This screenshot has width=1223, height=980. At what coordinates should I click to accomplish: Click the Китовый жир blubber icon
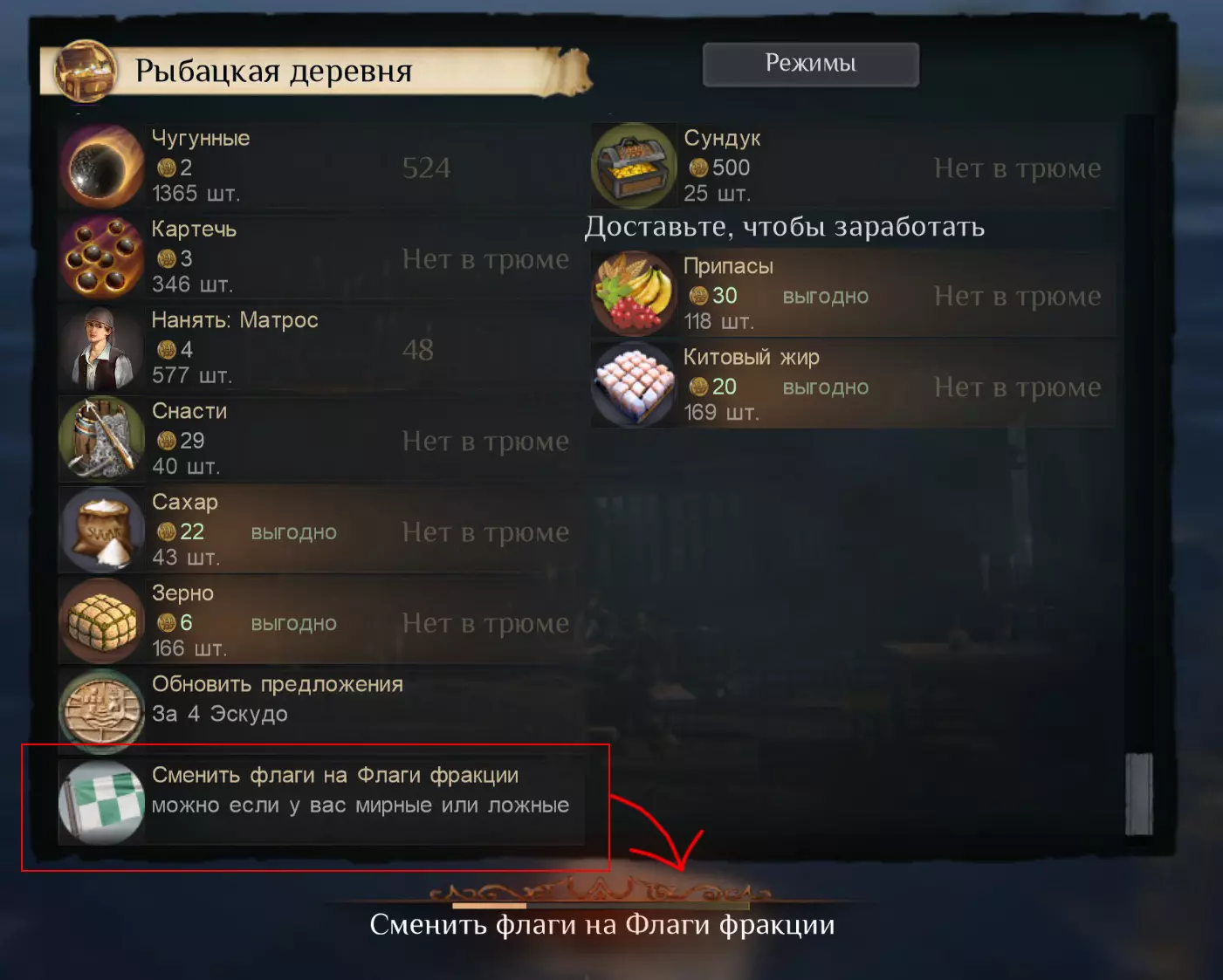coord(634,385)
